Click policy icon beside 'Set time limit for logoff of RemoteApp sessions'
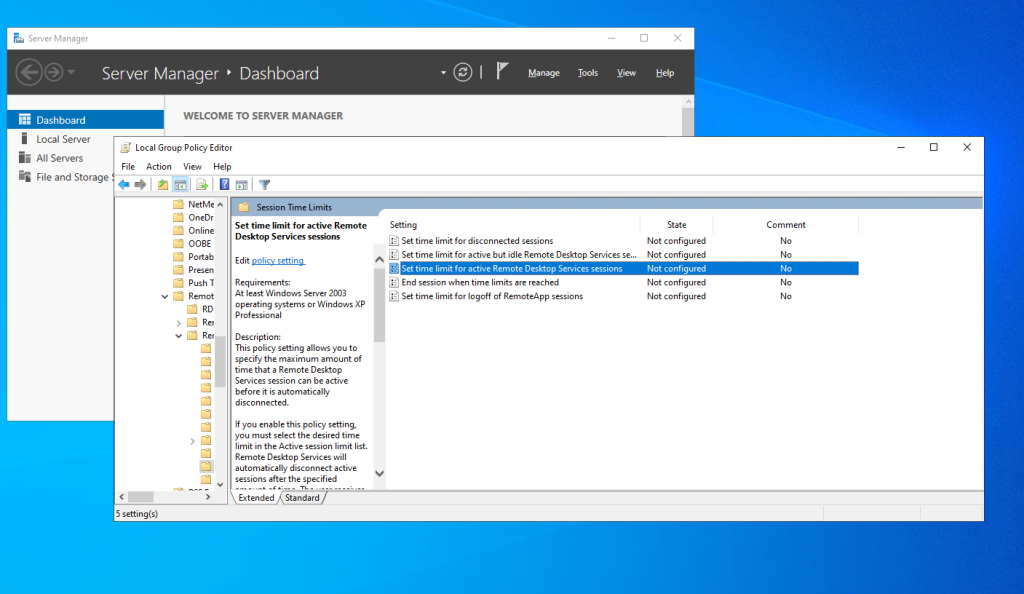 point(394,296)
